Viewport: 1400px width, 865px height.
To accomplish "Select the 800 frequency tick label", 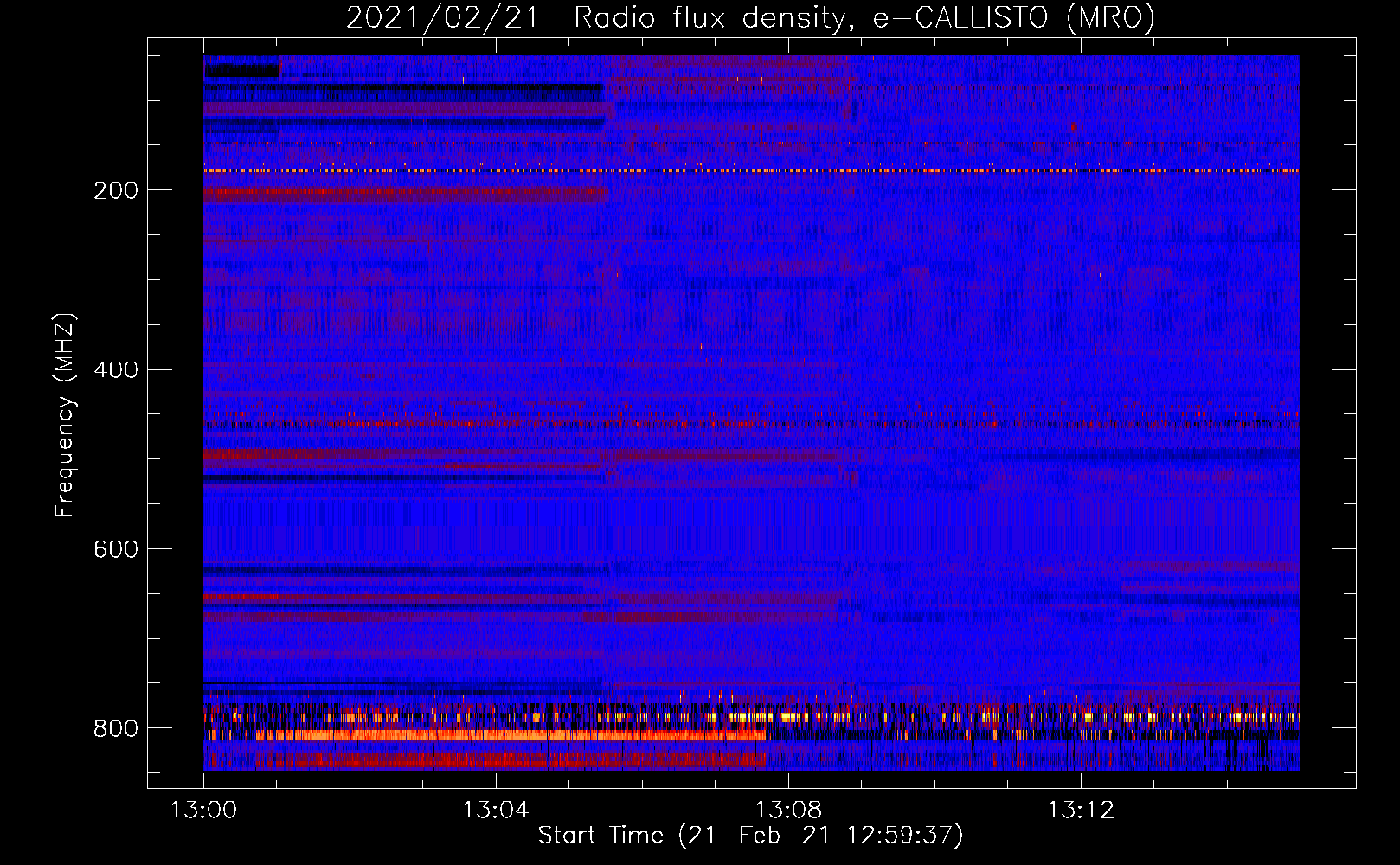I will [116, 728].
